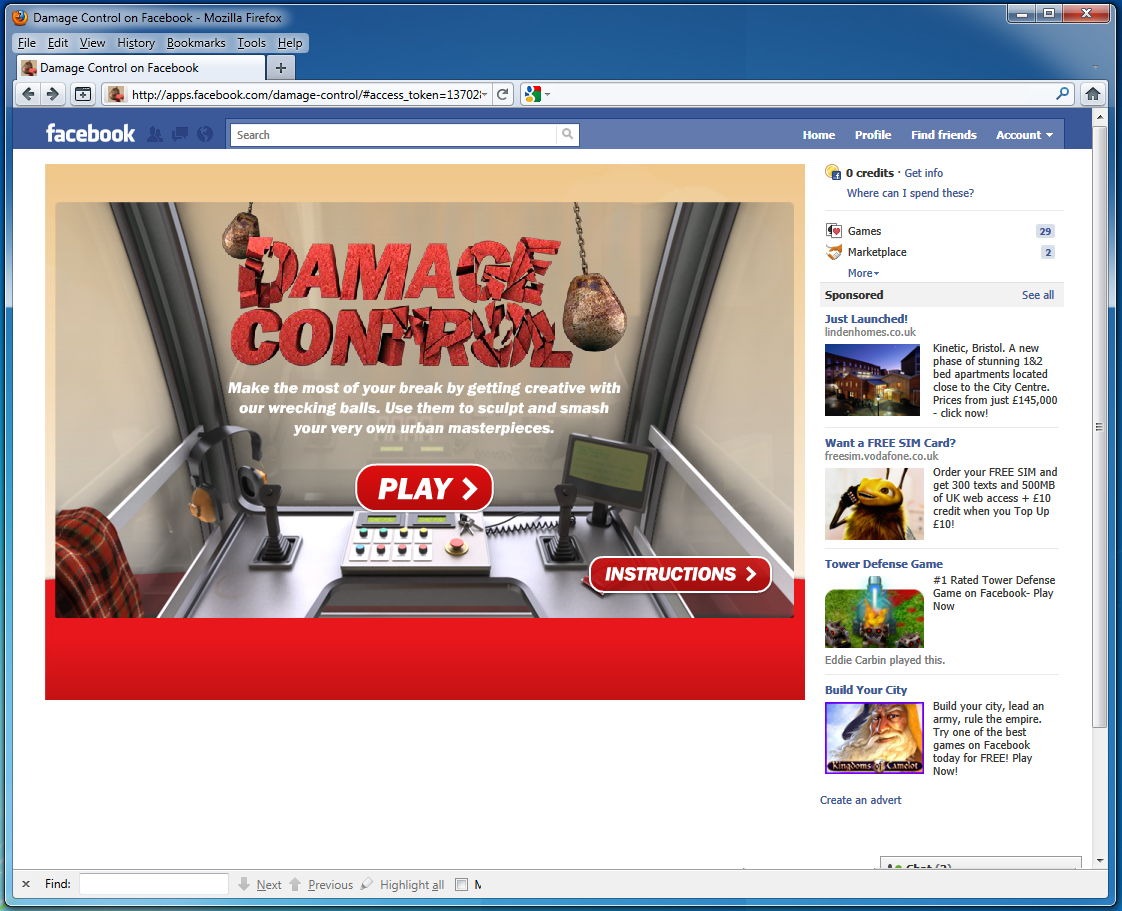Open Facebook messages icon
Screen dimensions: 1122x911
point(180,134)
